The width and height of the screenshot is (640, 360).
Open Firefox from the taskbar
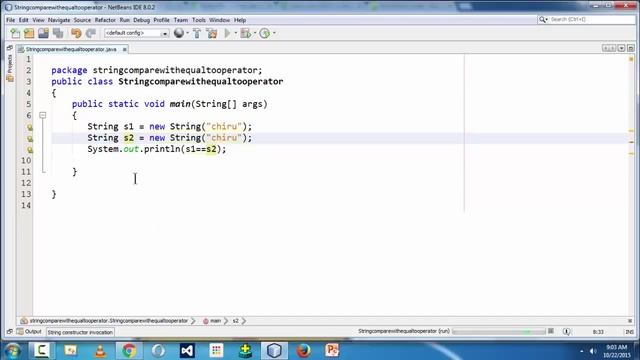click(x=303, y=351)
